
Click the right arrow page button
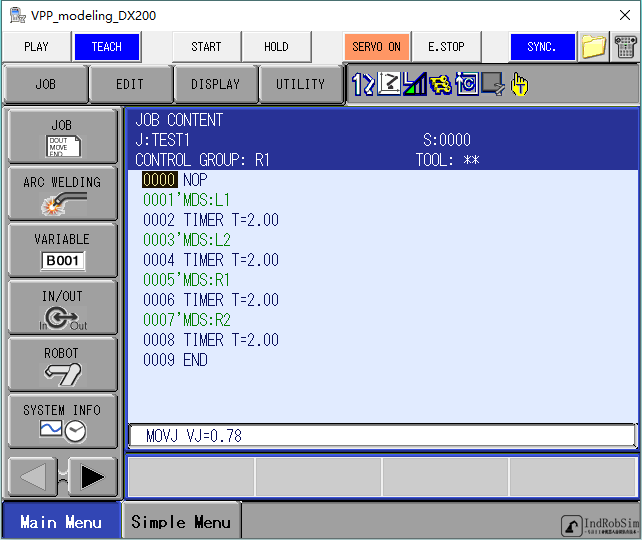93,477
